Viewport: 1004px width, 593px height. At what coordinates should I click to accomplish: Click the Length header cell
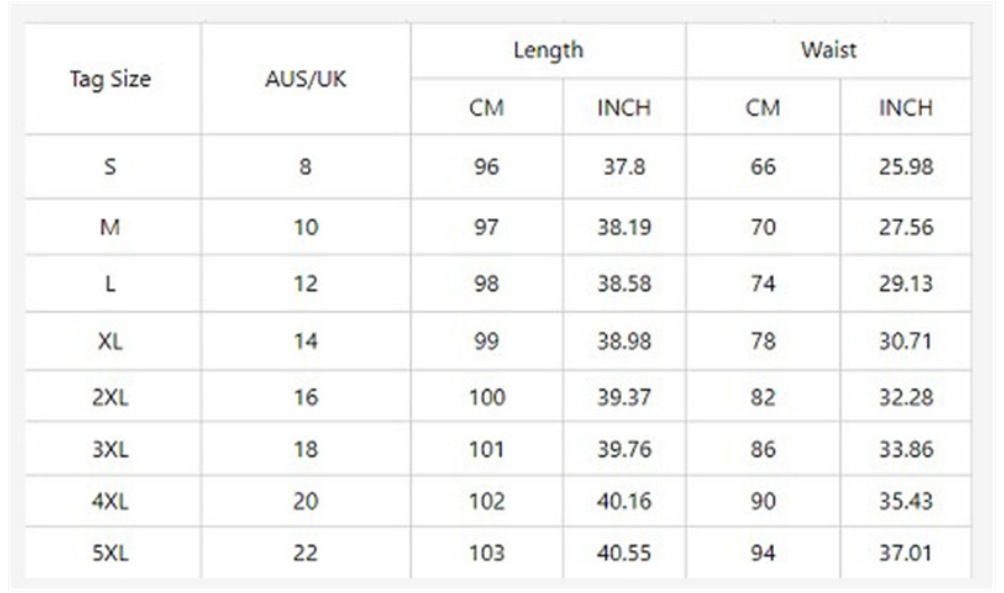coord(548,50)
